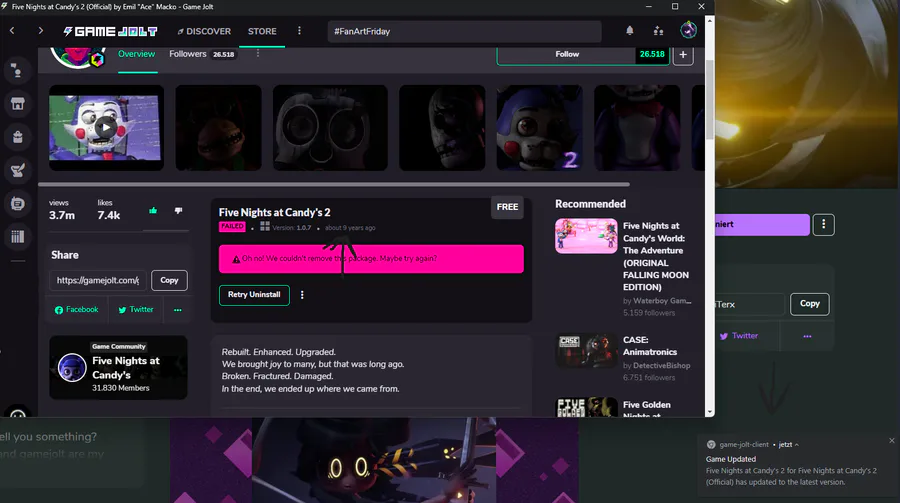Image resolution: width=900 pixels, height=503 pixels.
Task: Open Five Nights at Candy's World recommendation
Action: click(x=656, y=257)
